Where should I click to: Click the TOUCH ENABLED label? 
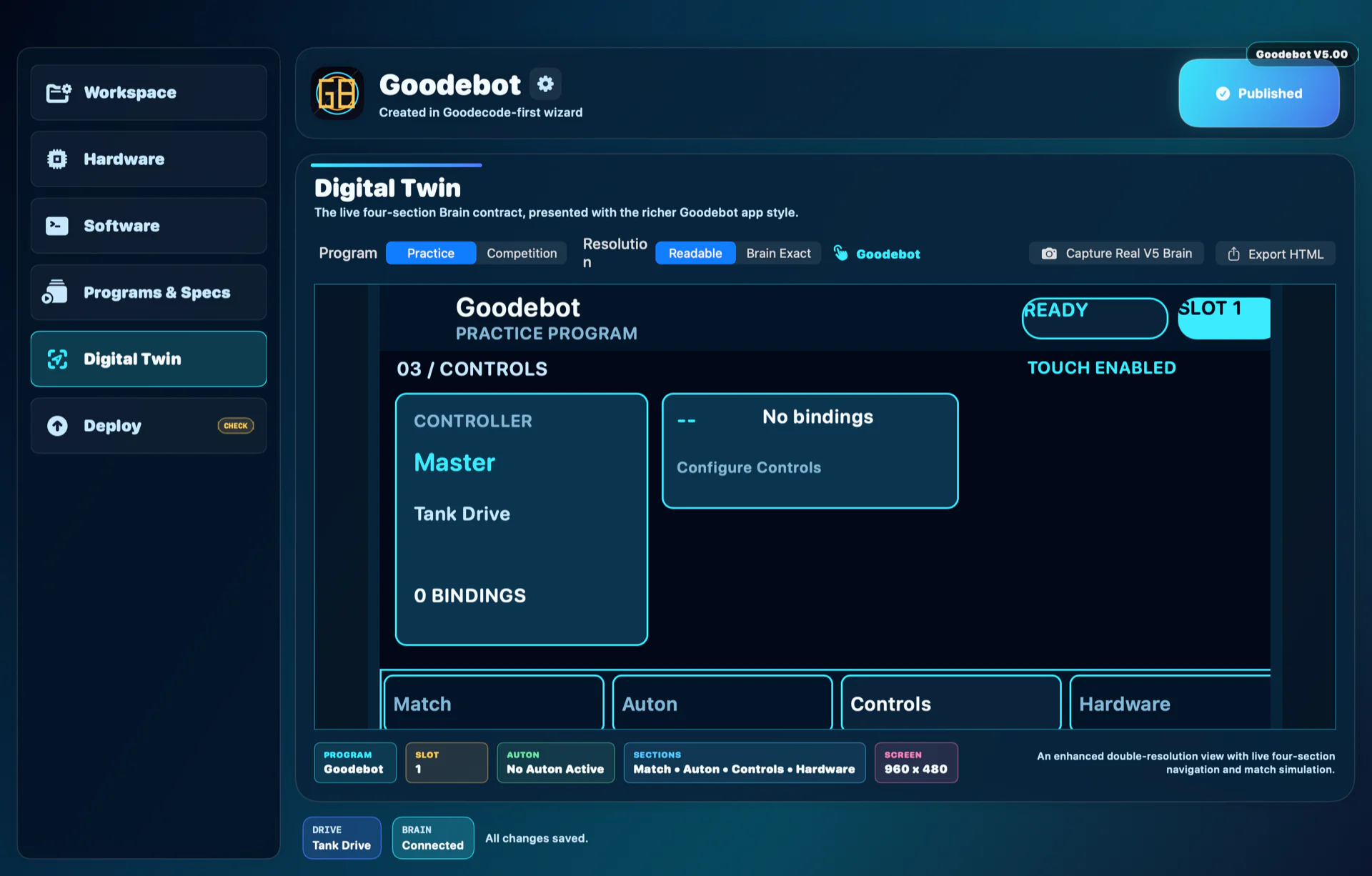point(1101,368)
